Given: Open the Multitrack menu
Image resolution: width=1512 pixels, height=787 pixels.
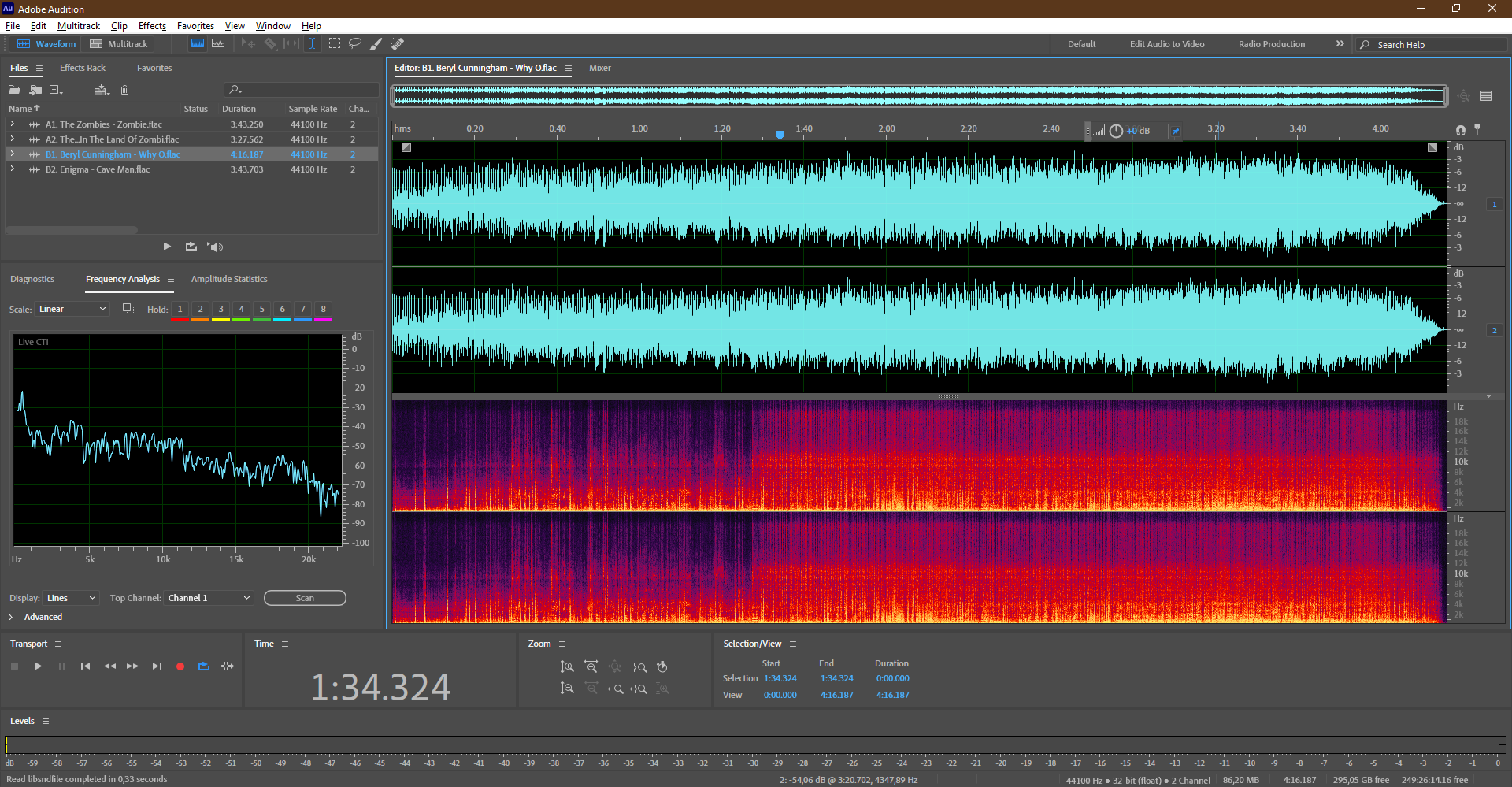Looking at the screenshot, I should point(79,26).
